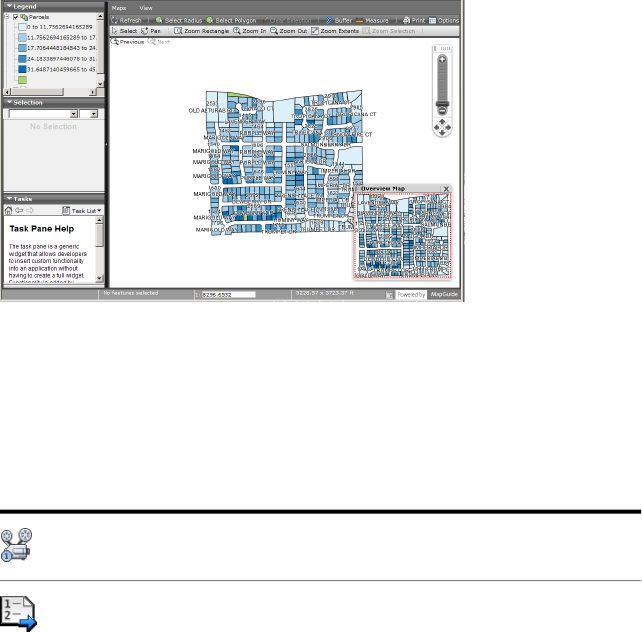Close the Overview Map window
Screen dimensions: 642x632
coord(446,189)
